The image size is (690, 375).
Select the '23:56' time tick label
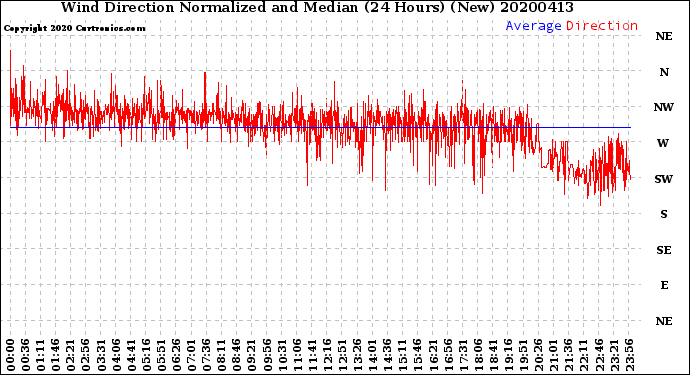tap(630, 356)
